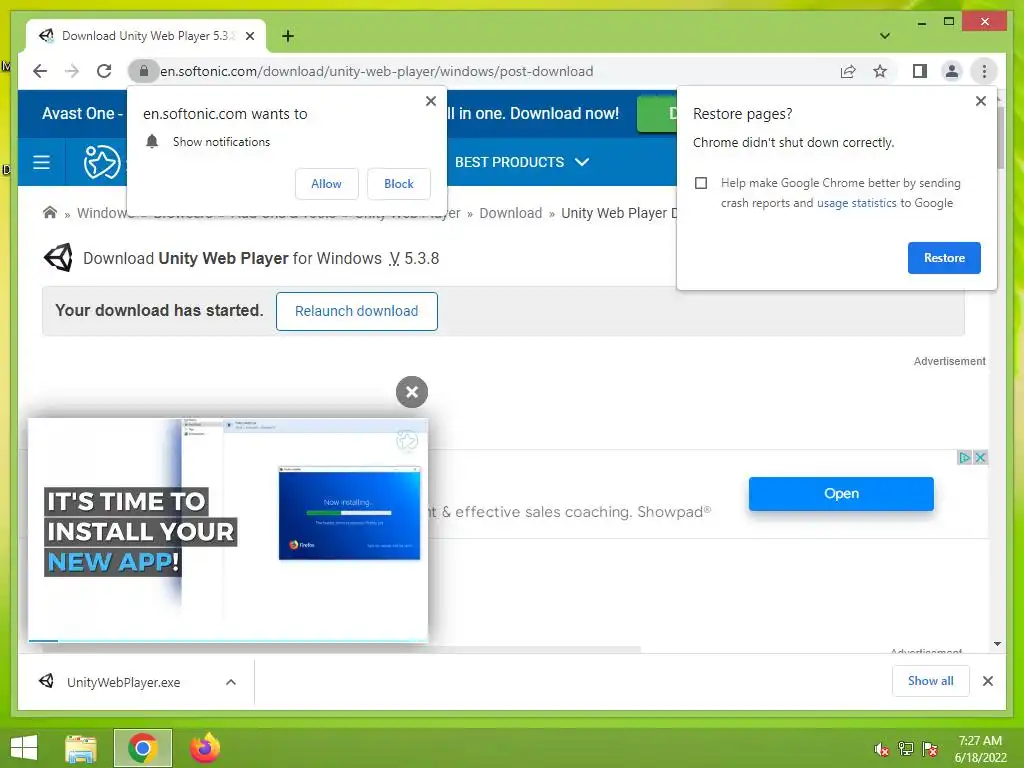Open a new tab
This screenshot has height=768, width=1024.
point(288,36)
